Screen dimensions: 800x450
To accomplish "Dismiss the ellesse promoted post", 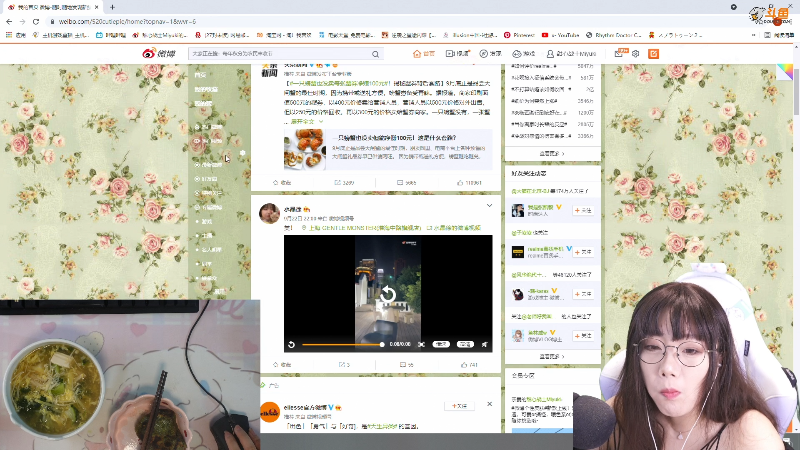I will coord(489,404).
